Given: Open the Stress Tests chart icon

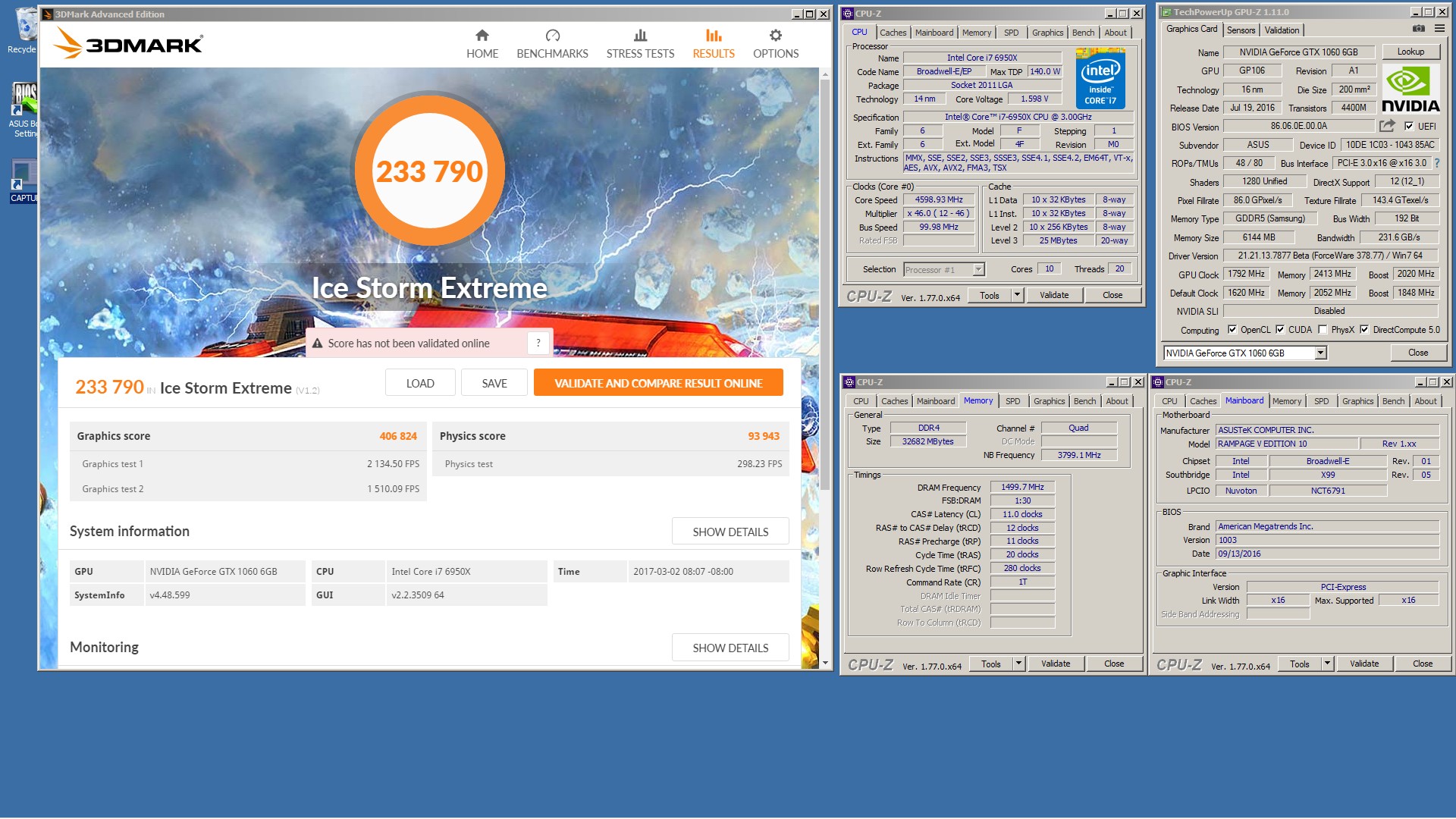Looking at the screenshot, I should click(640, 36).
